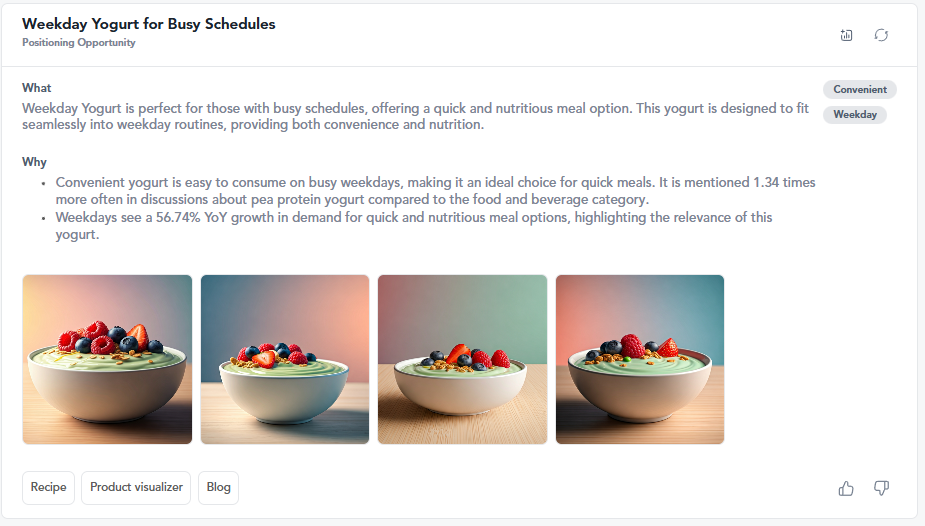Click the What section heading

(37, 88)
